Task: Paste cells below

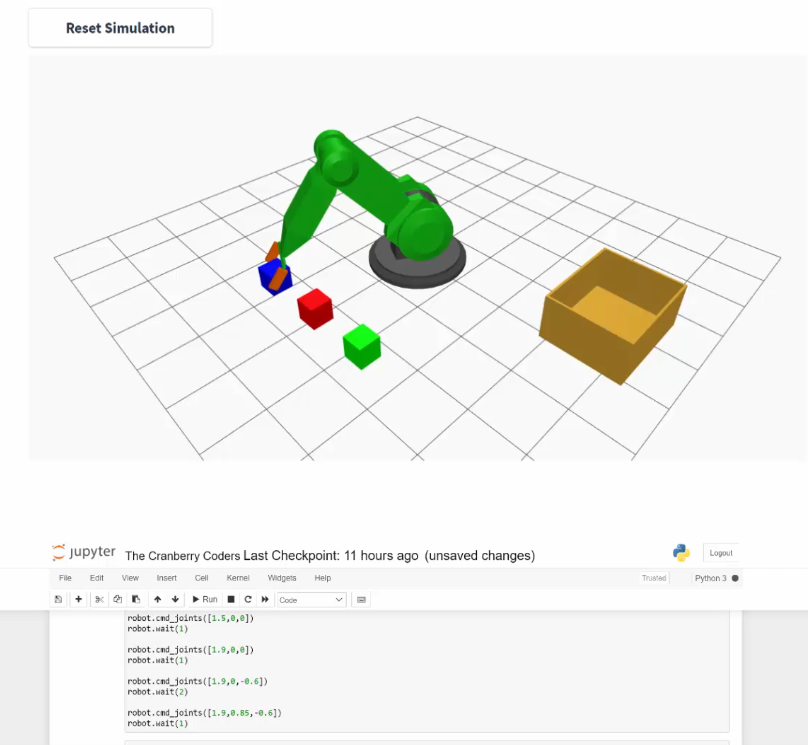Action: (136, 599)
